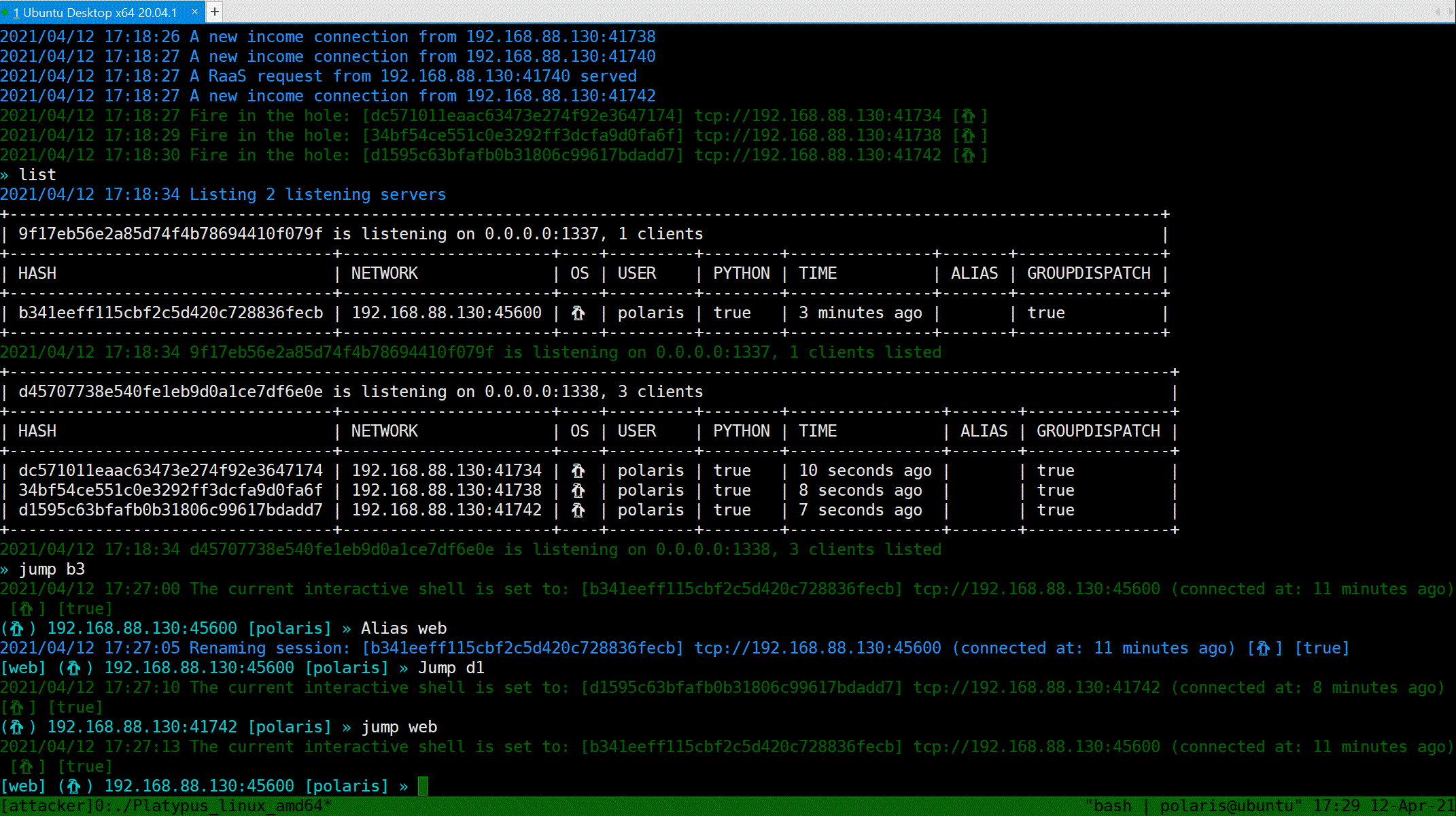Click green status dot on the Ubuntu Desktop tab
Viewport: 1456px width, 816px height.
5,12
